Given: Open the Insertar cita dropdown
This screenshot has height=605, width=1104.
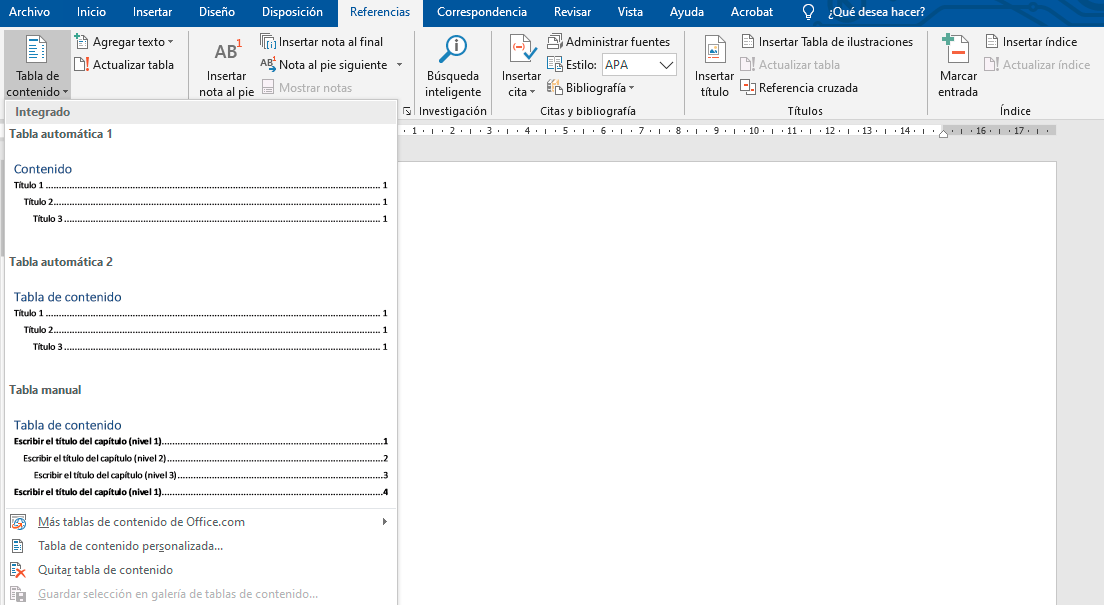Looking at the screenshot, I should [x=521, y=92].
